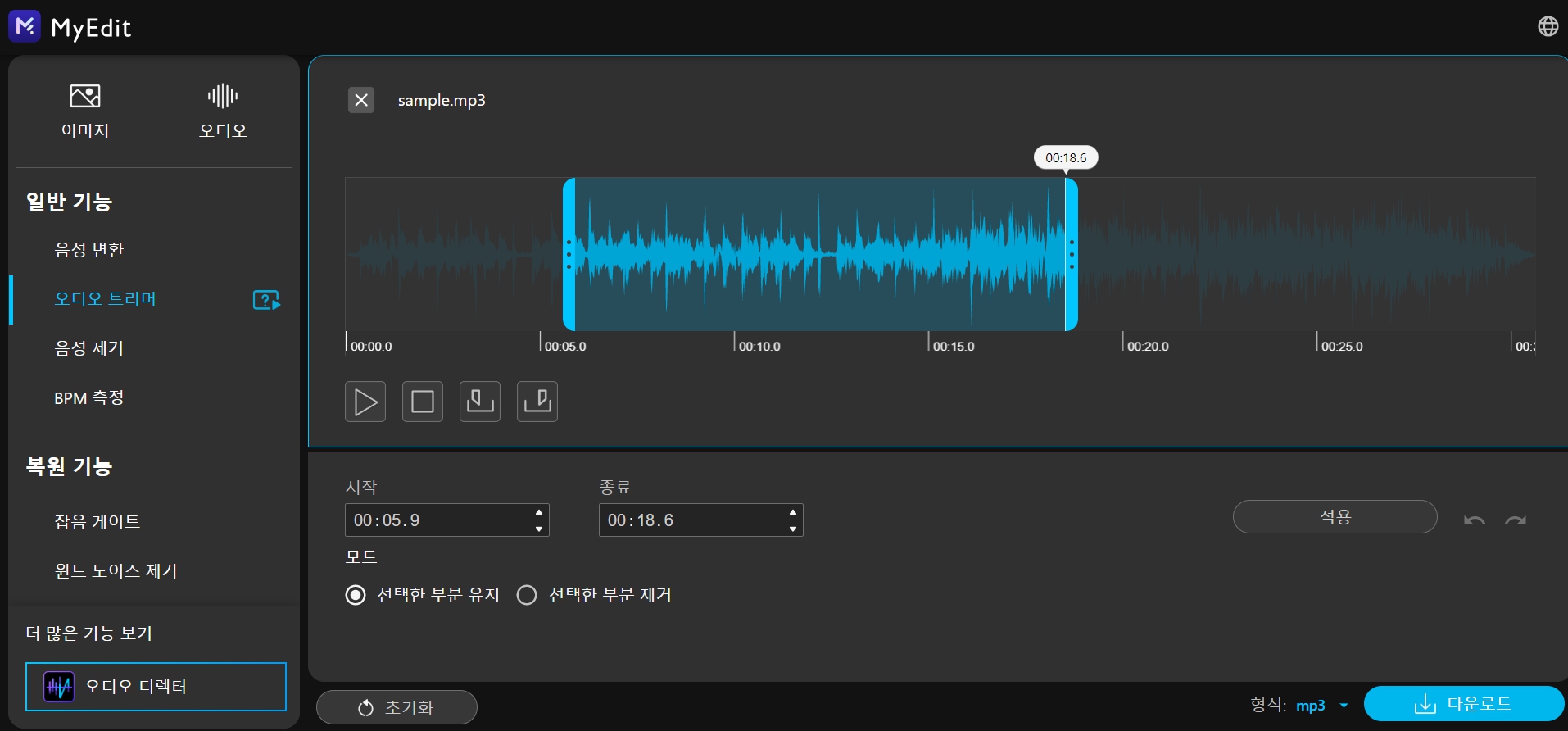This screenshot has width=1568, height=731.
Task: Remove the sample.mp3 file with X
Action: tap(361, 100)
